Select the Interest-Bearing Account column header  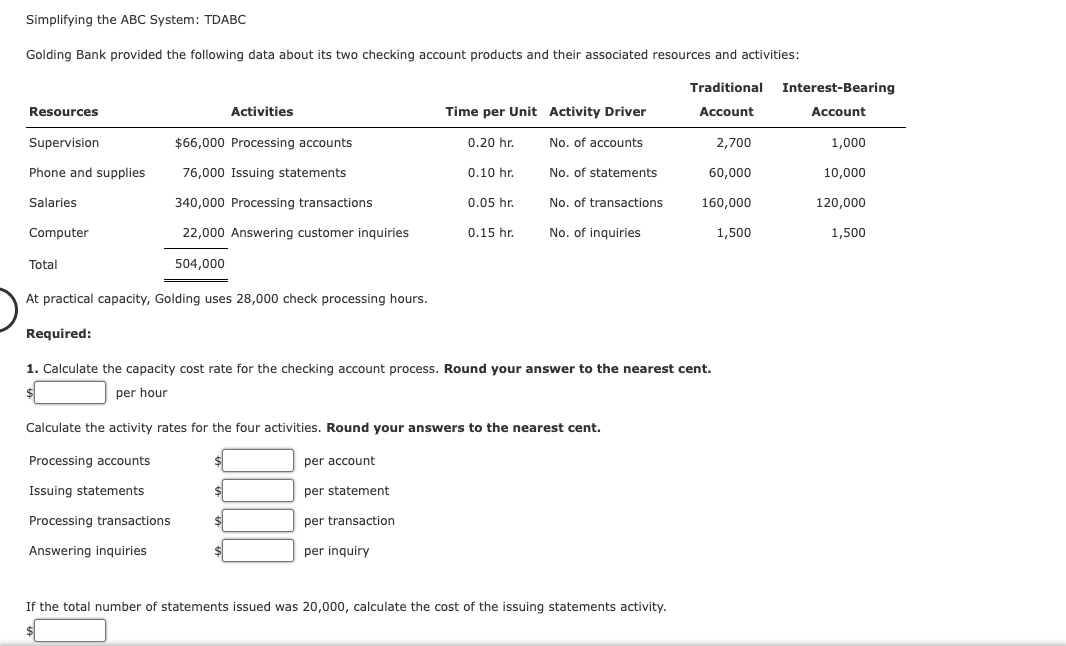[838, 97]
